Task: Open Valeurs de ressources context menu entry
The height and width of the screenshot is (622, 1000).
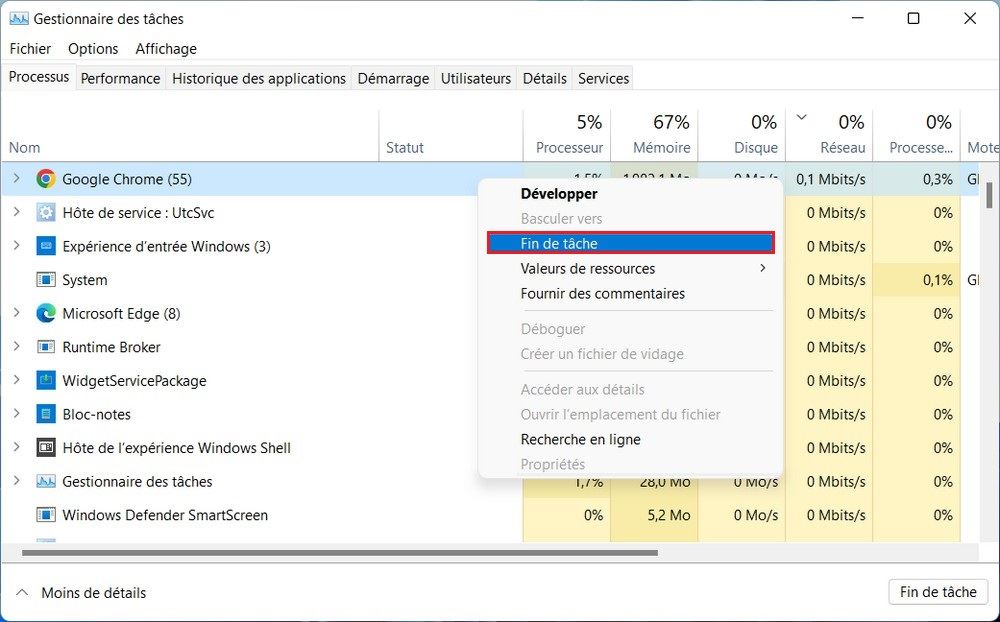Action: (631, 269)
